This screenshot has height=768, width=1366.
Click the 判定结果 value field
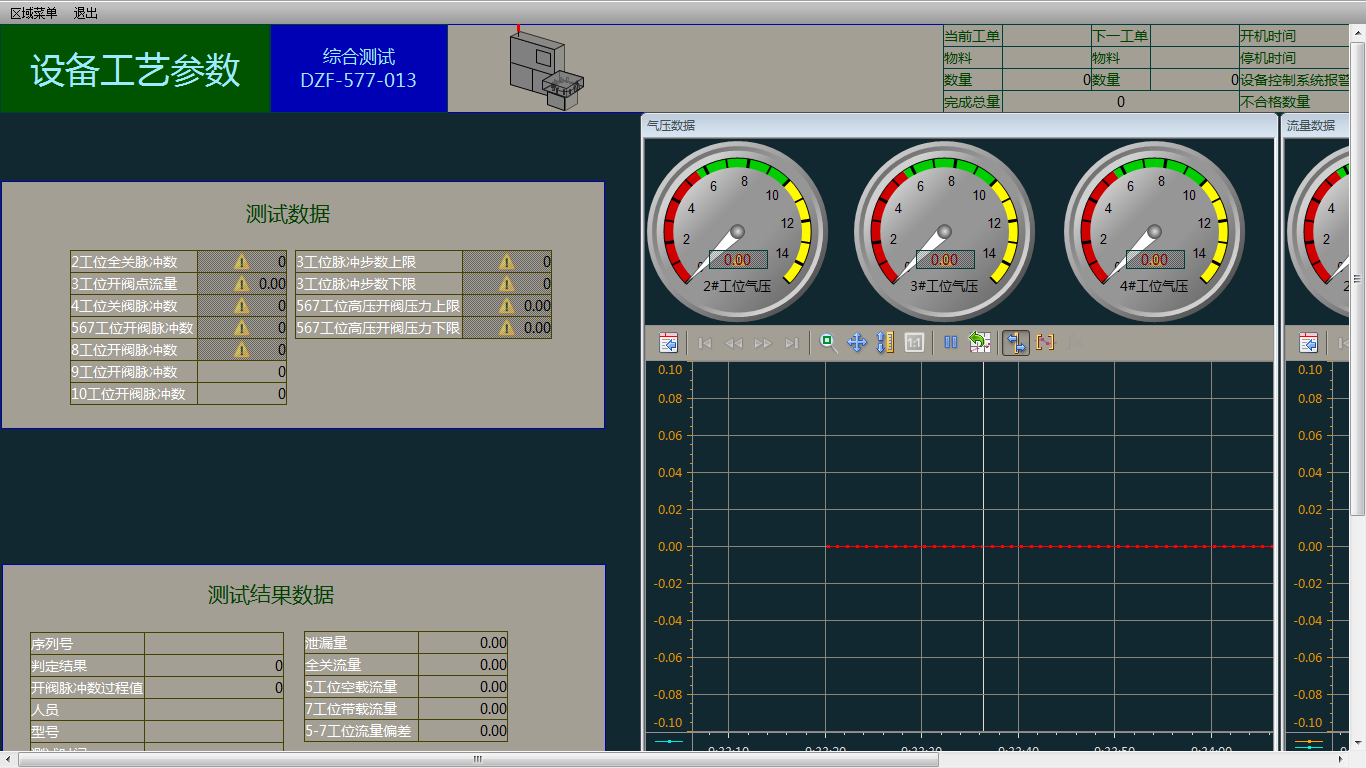(x=214, y=666)
